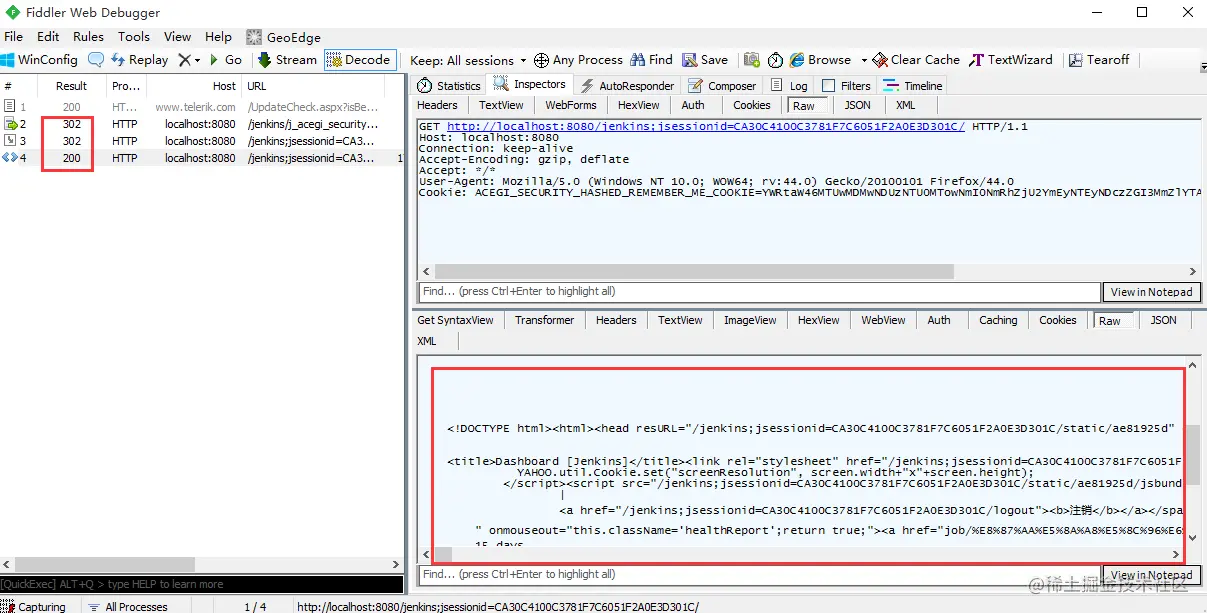1207x613 pixels.
Task: Open the Edit menu
Action: 48,37
